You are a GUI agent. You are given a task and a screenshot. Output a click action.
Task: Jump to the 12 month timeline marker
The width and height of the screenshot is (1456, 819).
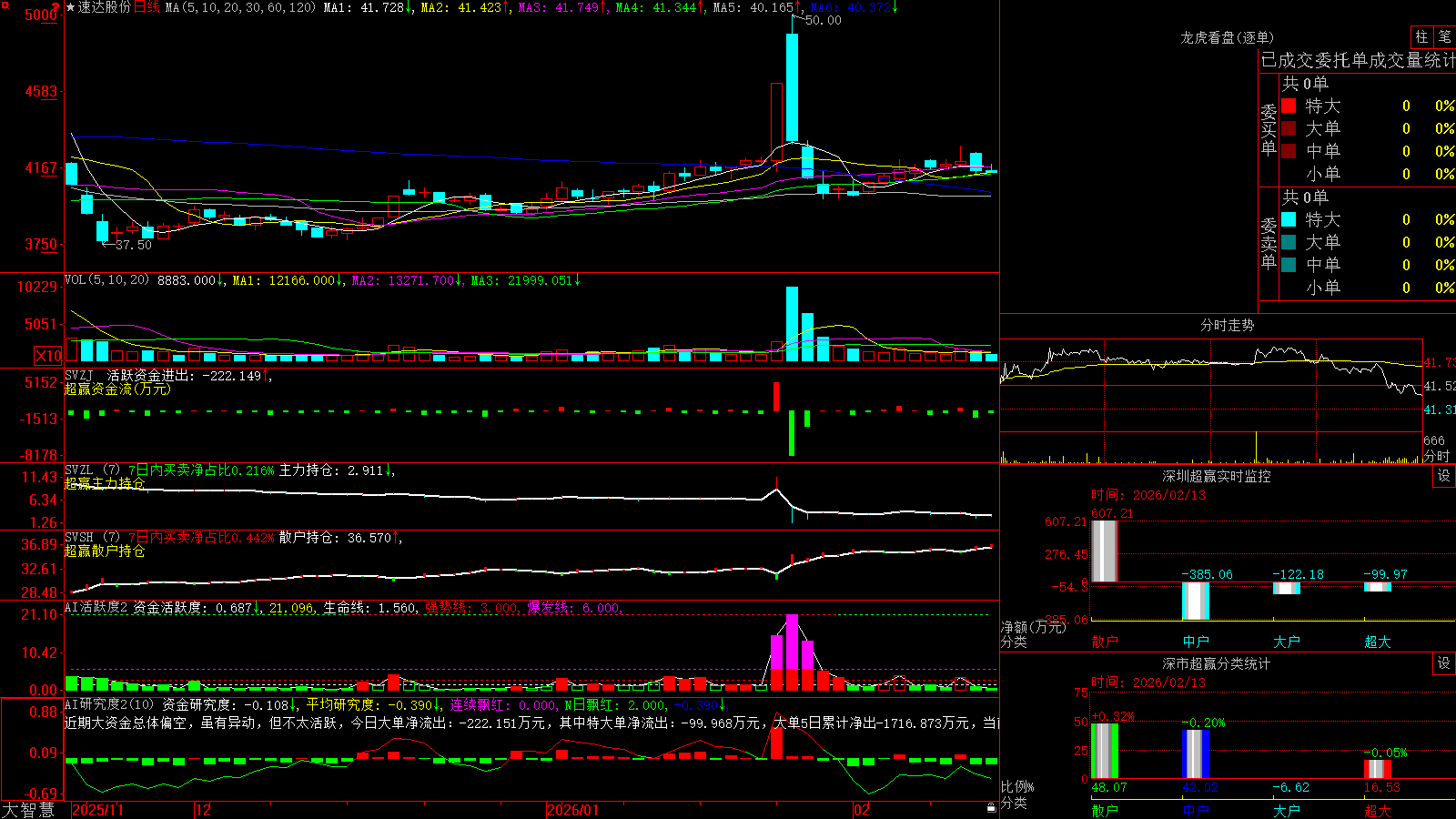click(x=204, y=810)
